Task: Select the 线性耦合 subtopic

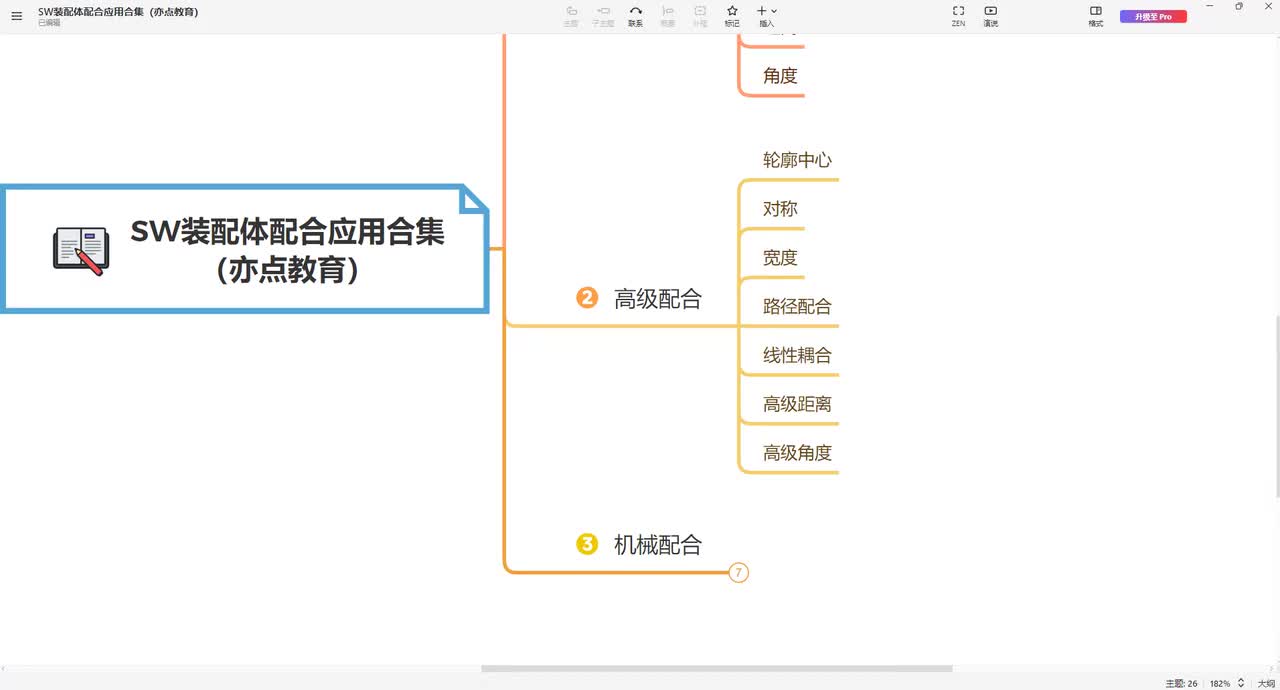Action: click(797, 355)
